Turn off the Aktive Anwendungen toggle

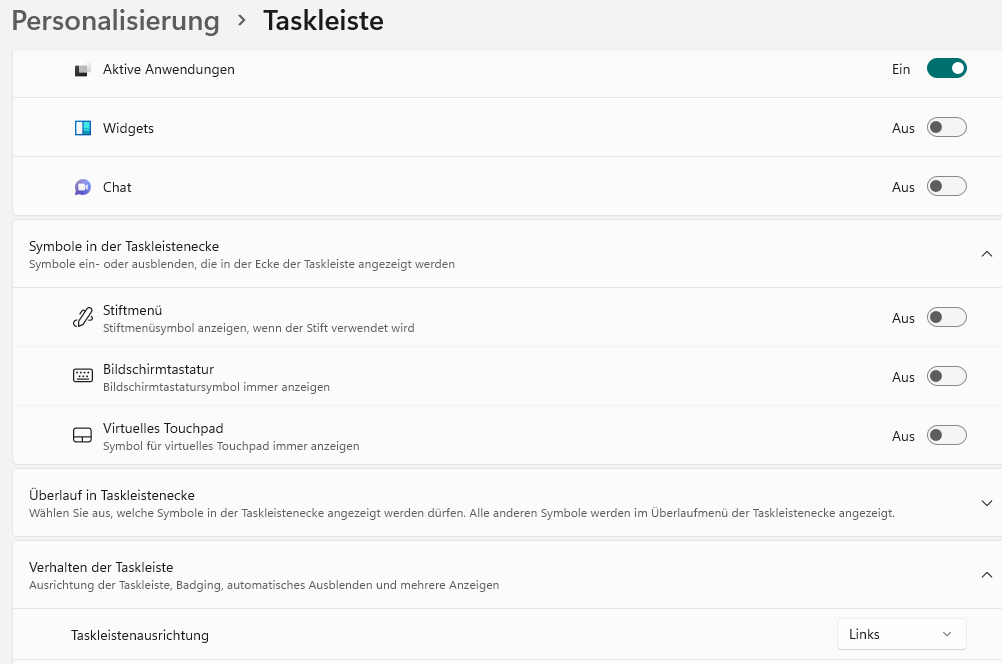(x=946, y=68)
